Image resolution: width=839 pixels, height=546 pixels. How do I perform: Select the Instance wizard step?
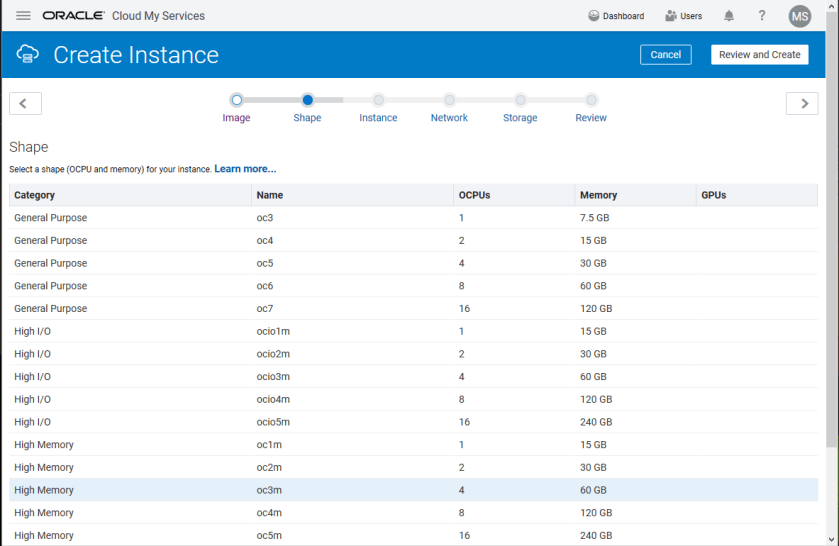pyautogui.click(x=378, y=100)
